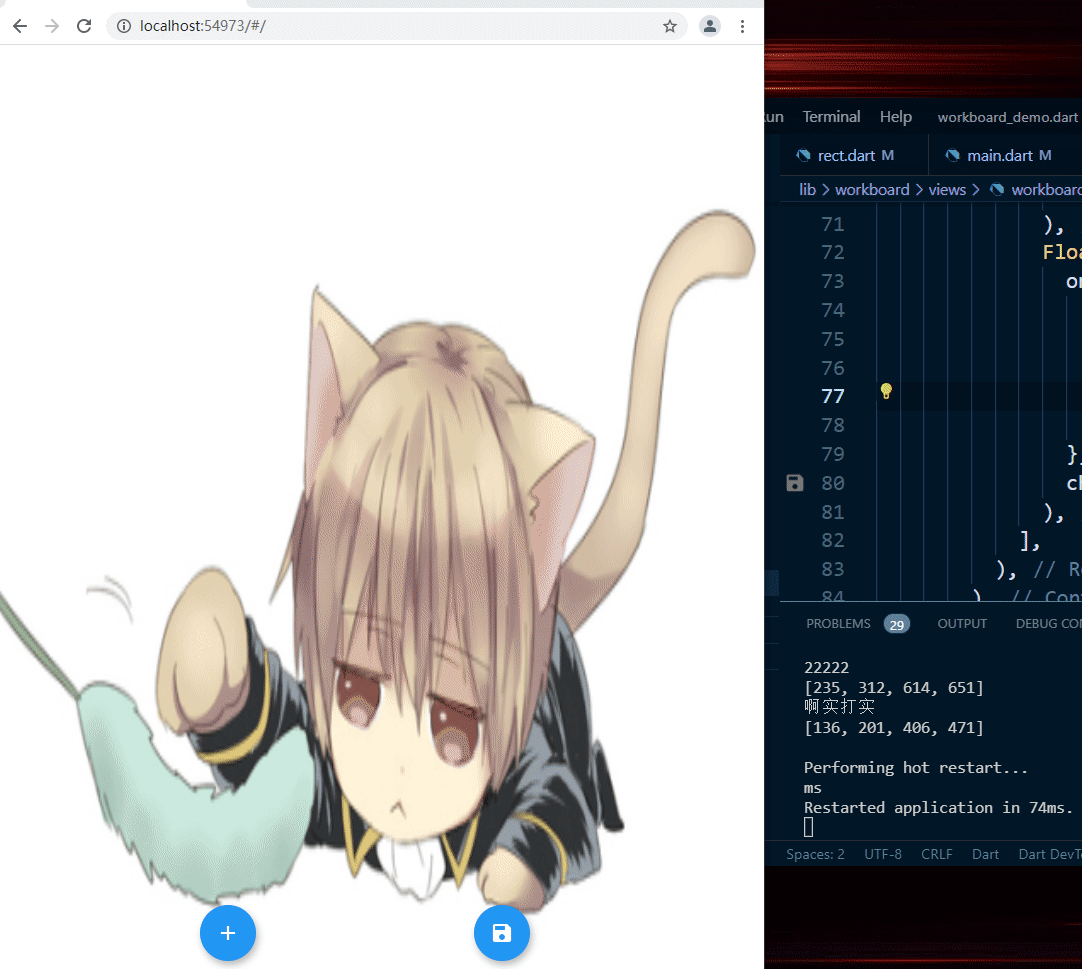Go forward in browser history

52,26
